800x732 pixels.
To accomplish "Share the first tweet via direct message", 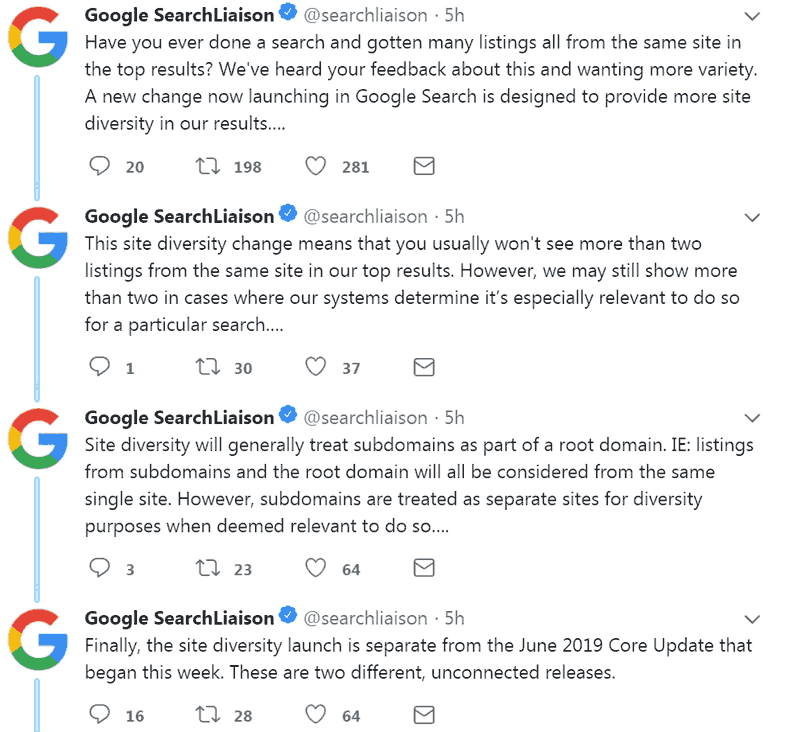I will click(423, 166).
